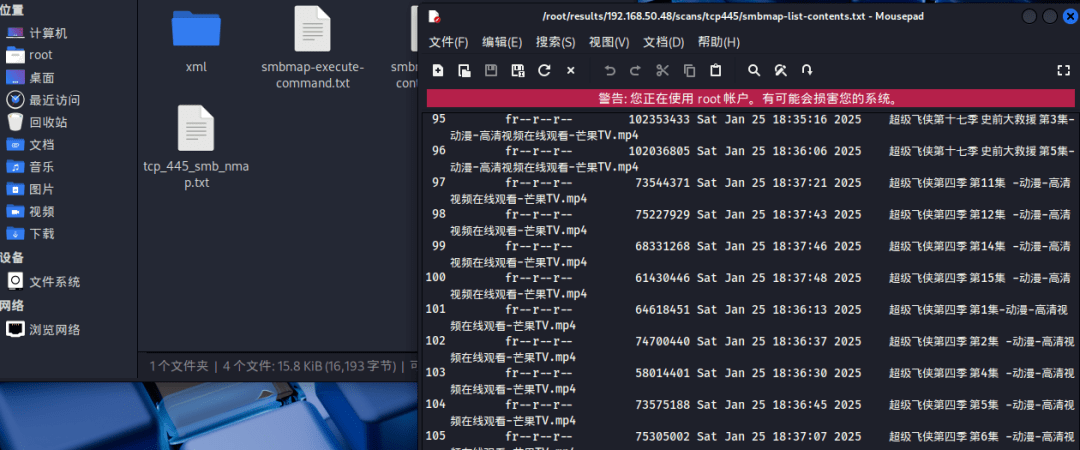Viewport: 1080px width, 450px height.
Task: Click the Undo arrow icon
Action: click(610, 70)
